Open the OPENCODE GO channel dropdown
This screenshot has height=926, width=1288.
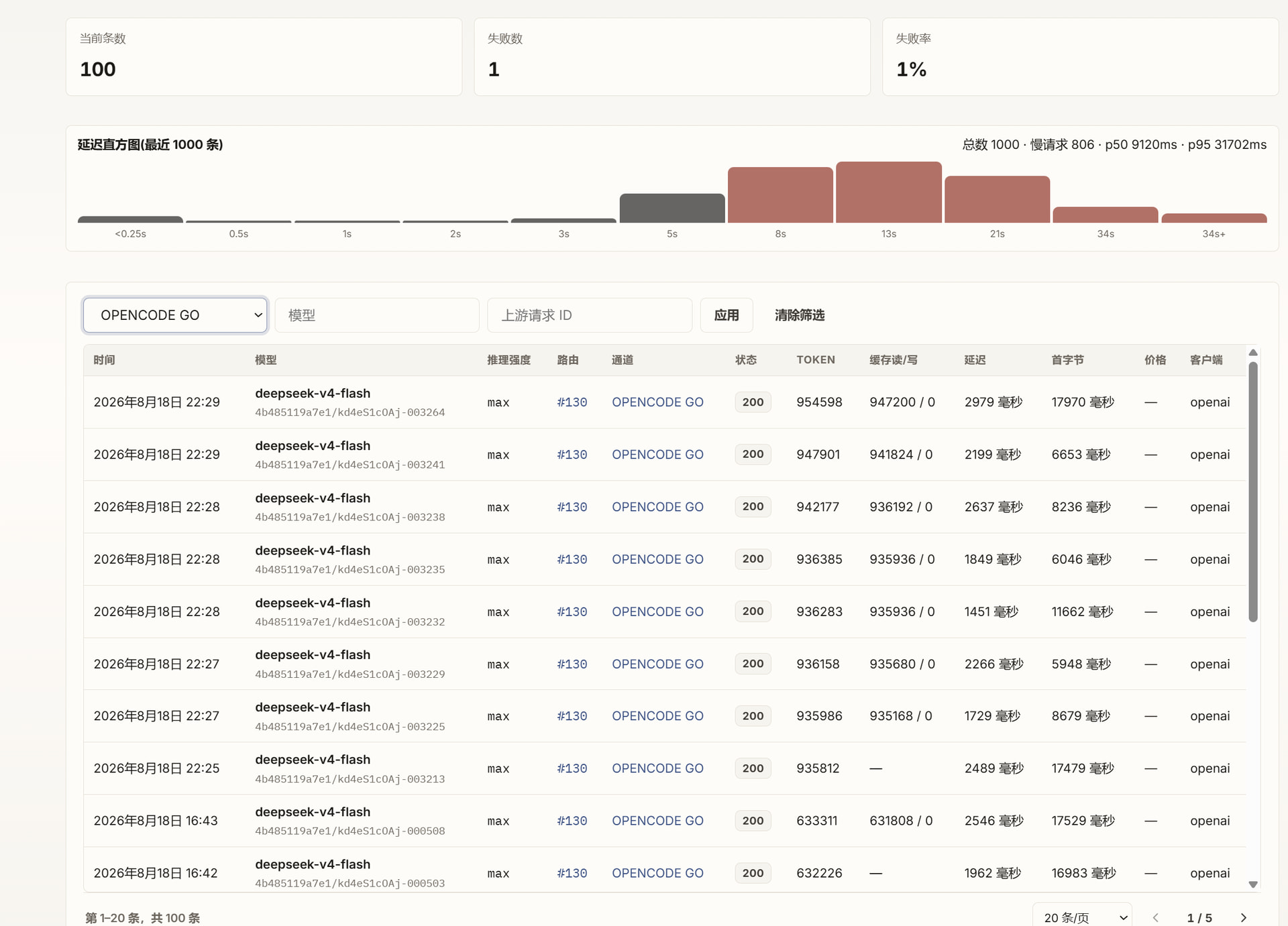point(175,315)
